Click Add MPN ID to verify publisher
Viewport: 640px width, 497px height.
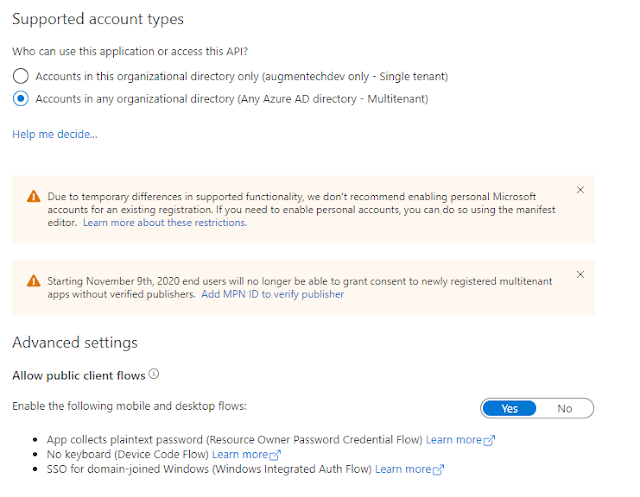coord(272,295)
